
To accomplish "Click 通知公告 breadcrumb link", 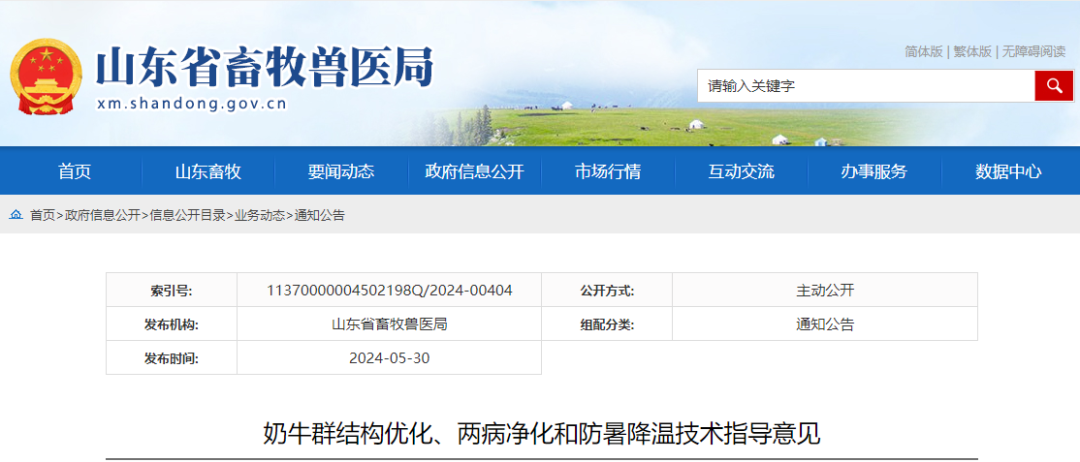I will pyautogui.click(x=320, y=215).
